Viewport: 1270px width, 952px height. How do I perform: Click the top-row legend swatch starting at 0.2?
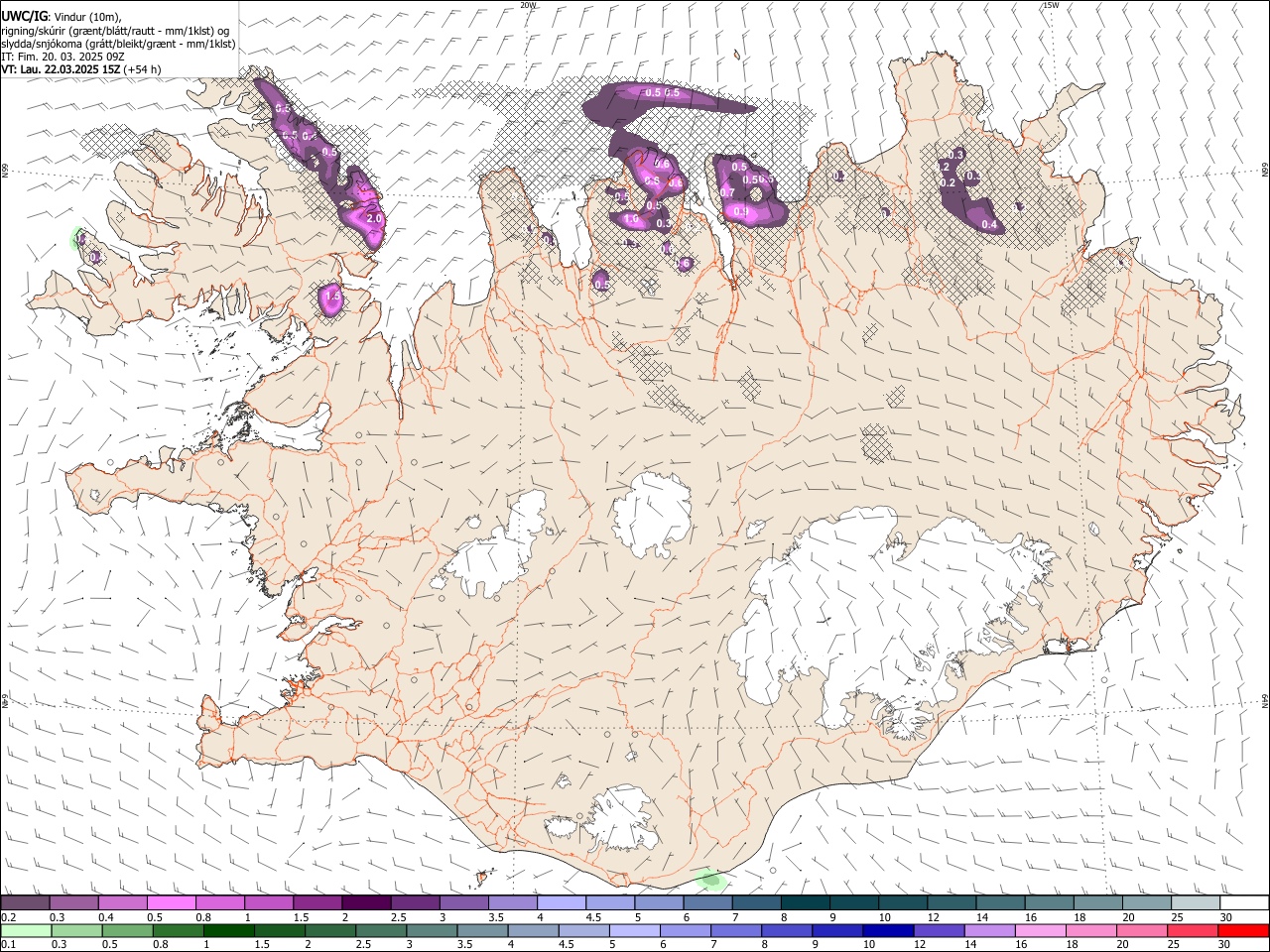coord(26,903)
